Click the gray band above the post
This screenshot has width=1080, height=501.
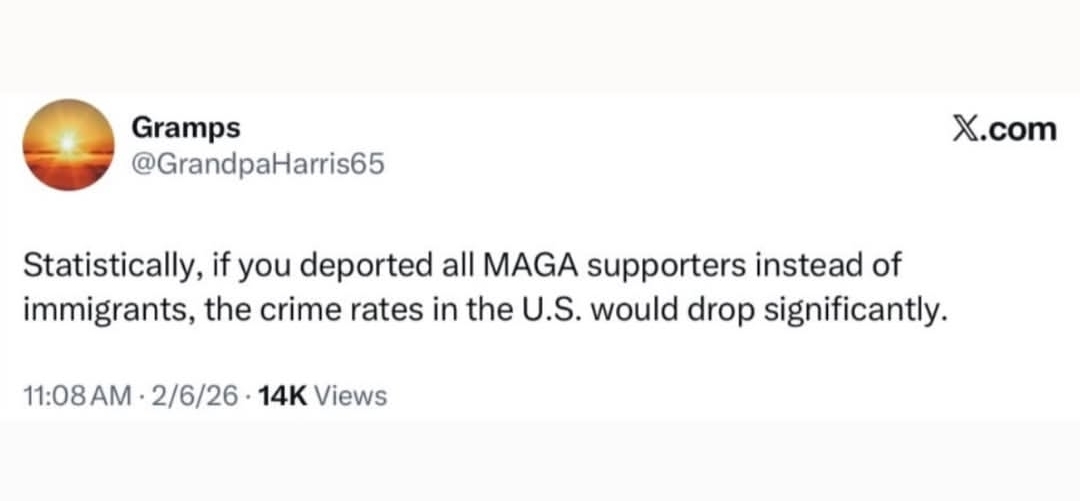(x=540, y=45)
